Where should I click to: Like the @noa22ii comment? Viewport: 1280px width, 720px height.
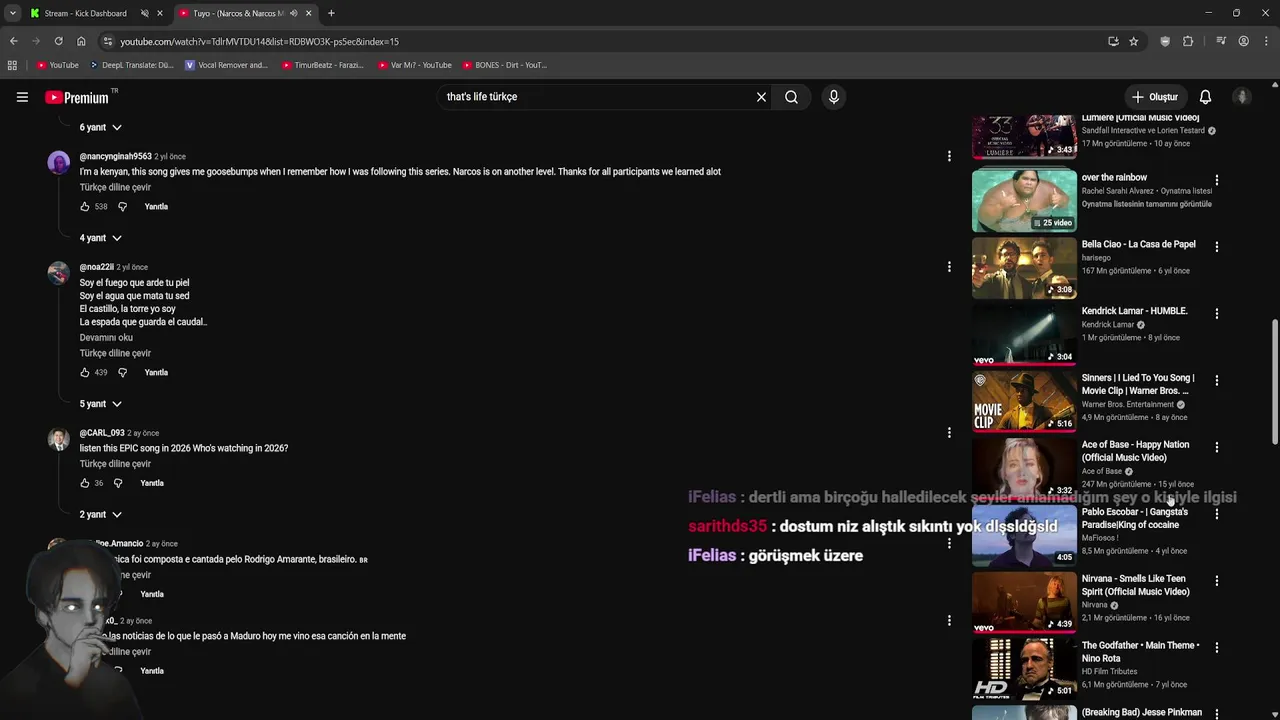85,373
